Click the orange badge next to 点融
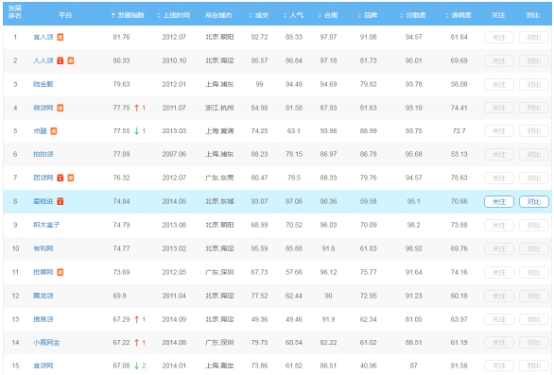This screenshot has height=375, width=554. coord(54,131)
